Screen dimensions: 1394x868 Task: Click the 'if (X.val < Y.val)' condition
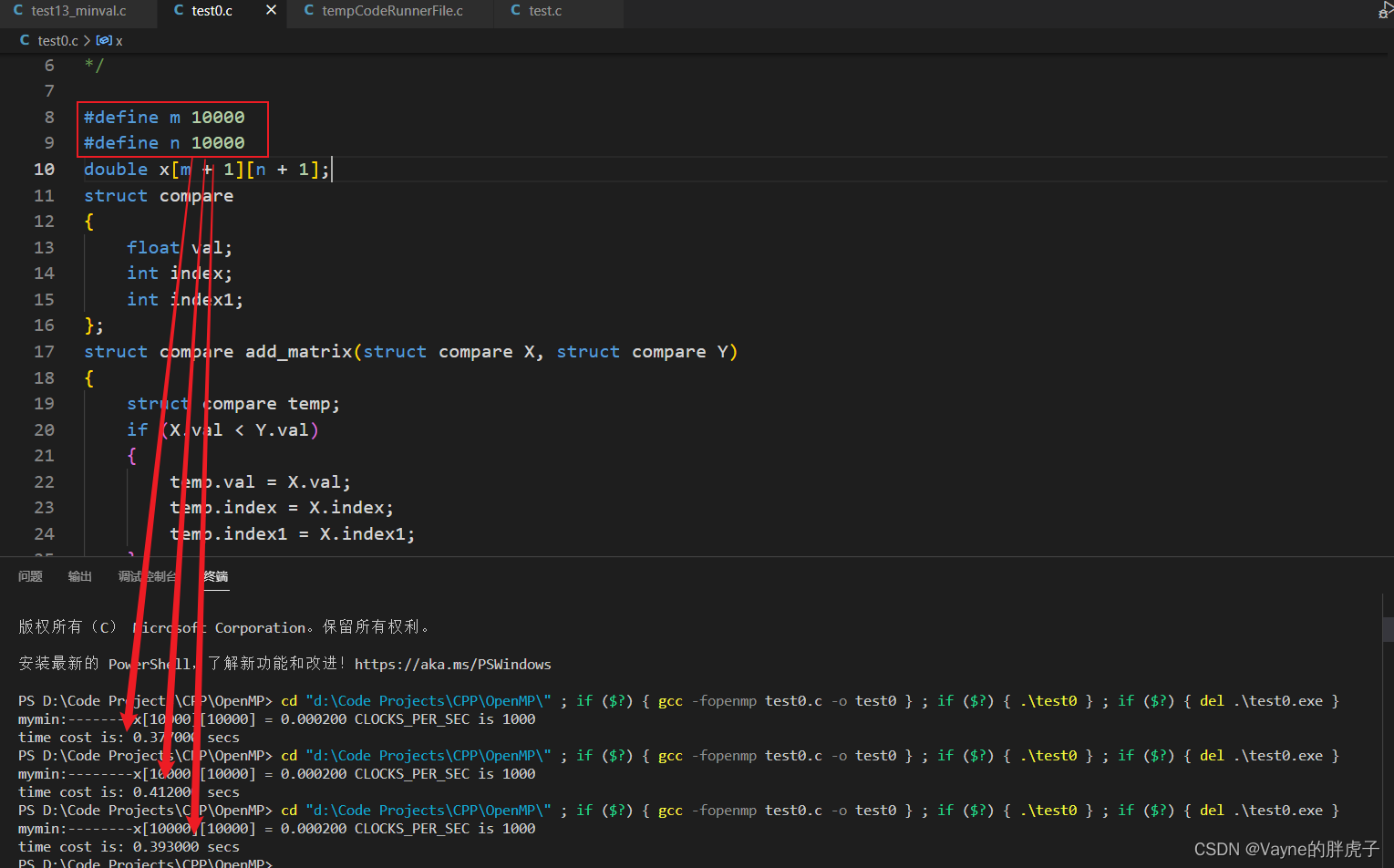pos(223,429)
